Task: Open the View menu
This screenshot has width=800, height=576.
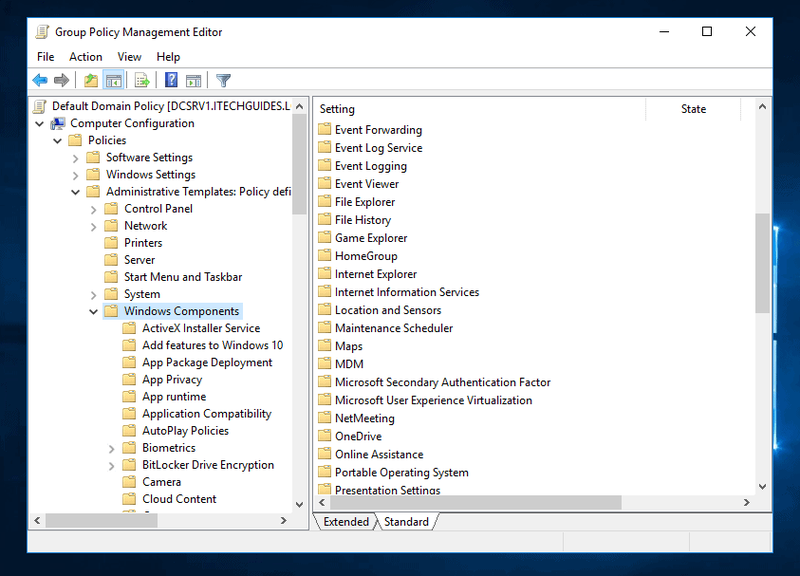Action: coord(129,57)
